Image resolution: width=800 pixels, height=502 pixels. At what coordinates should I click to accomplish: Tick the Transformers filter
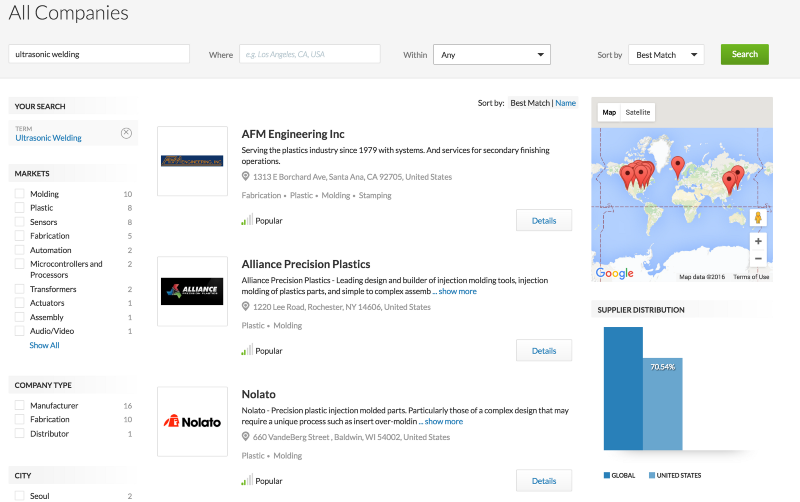pos(19,289)
